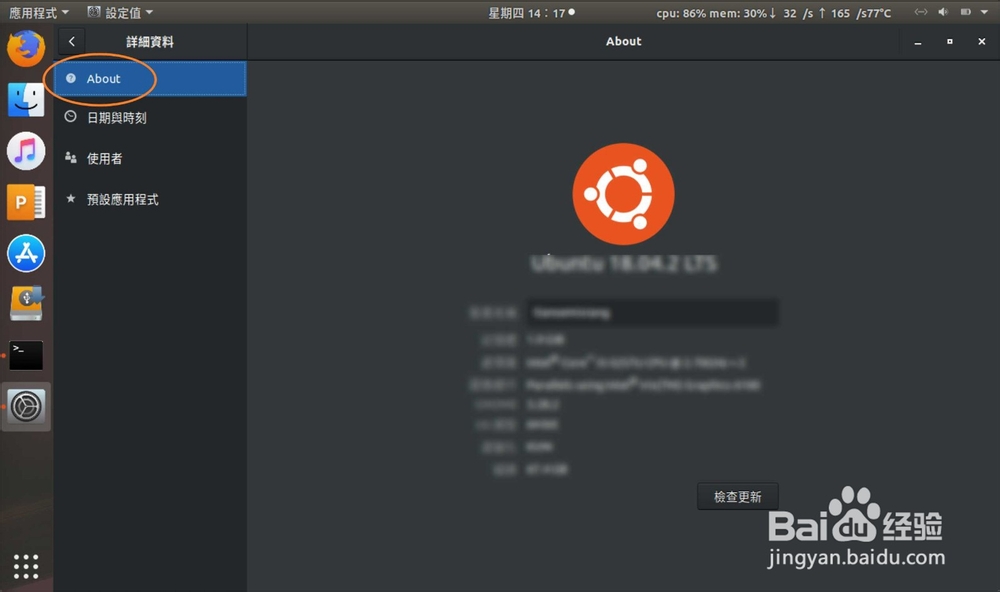Image resolution: width=1000 pixels, height=592 pixels.
Task: Open the 設定值 app menu
Action: 121,12
